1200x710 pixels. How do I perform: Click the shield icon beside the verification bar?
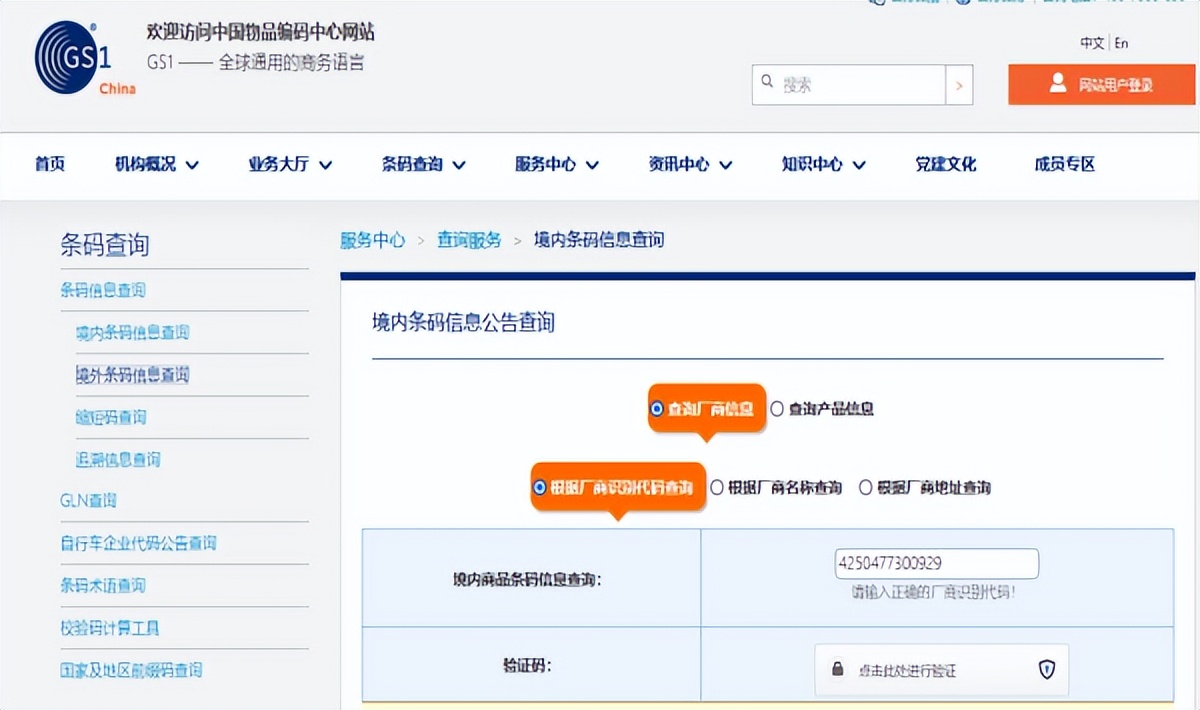coord(1046,670)
